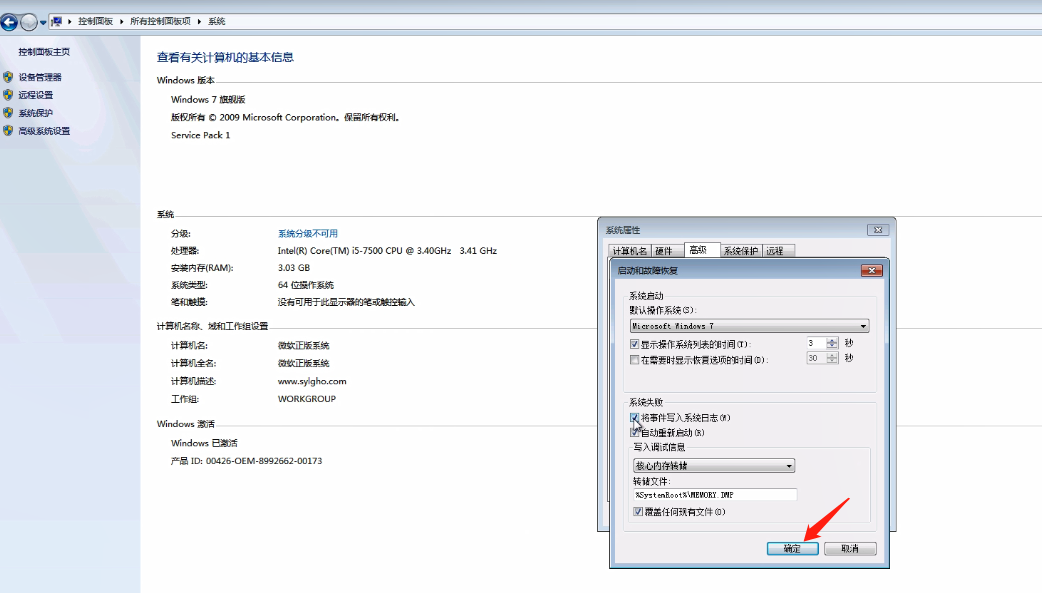Image resolution: width=1042 pixels, height=593 pixels.
Task: Click the Back navigation arrow icon
Action: [9, 22]
